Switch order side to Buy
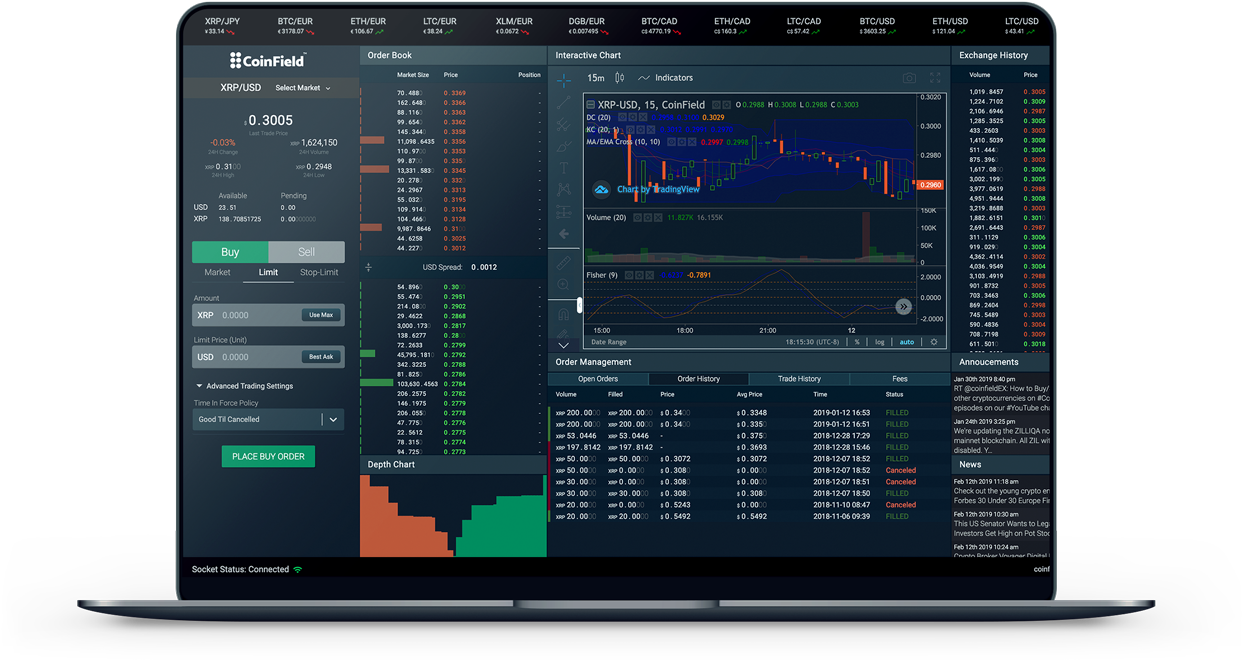Image resolution: width=1242 pixels, height=660 pixels. (x=230, y=252)
